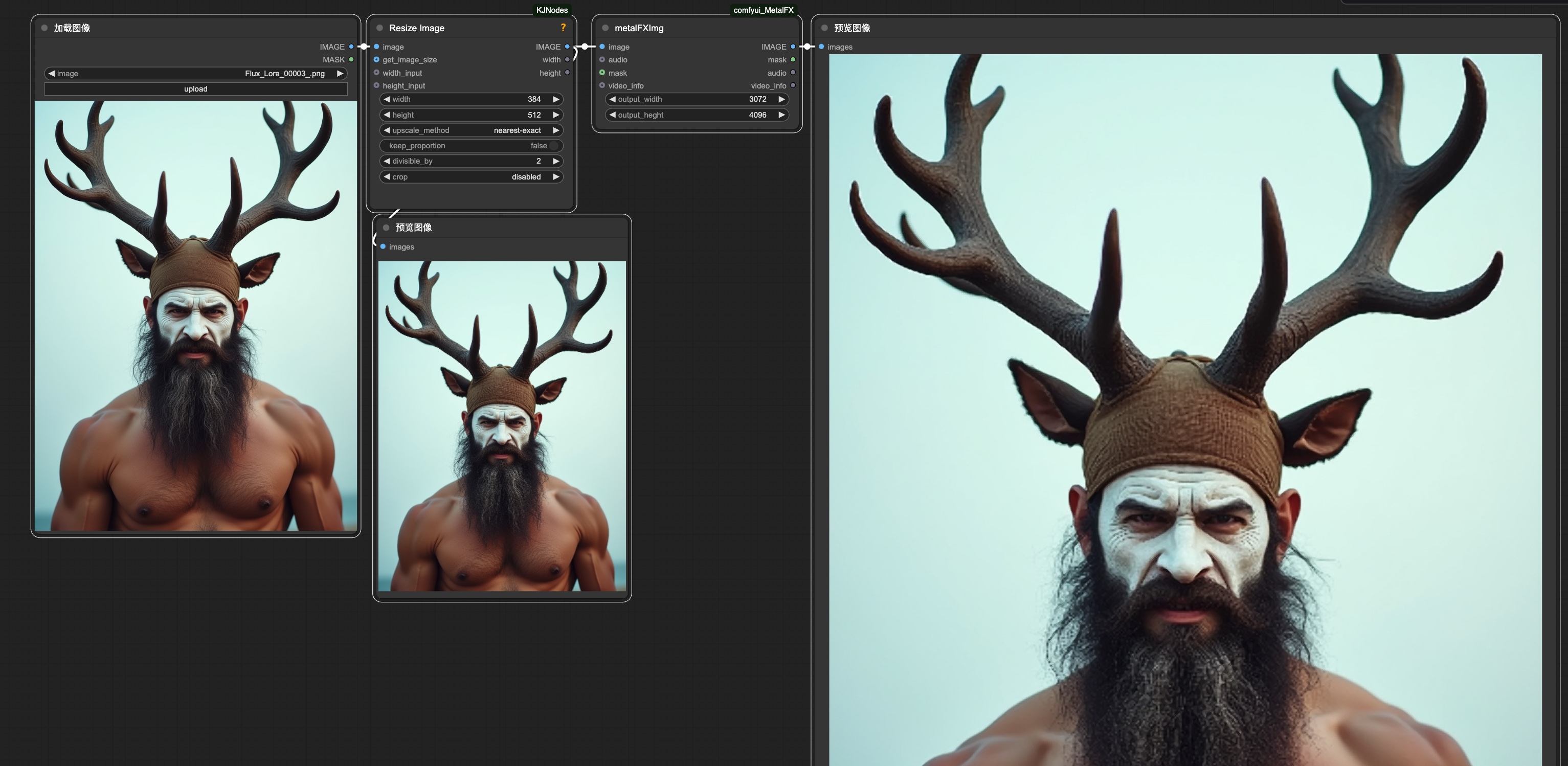1568x766 pixels.
Task: Click the small resized preview image thumbnail
Action: pos(502,426)
